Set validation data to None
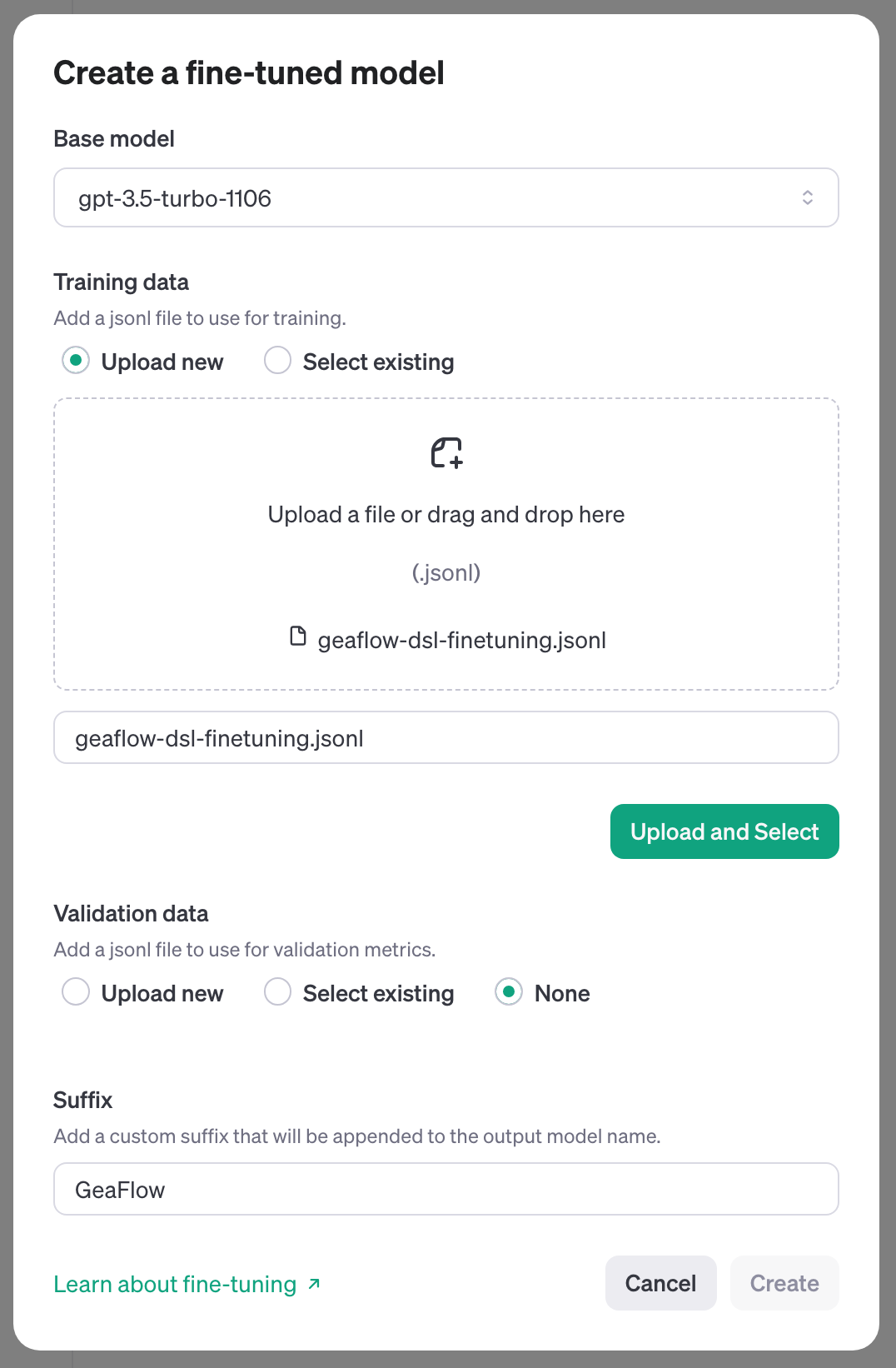 click(509, 992)
